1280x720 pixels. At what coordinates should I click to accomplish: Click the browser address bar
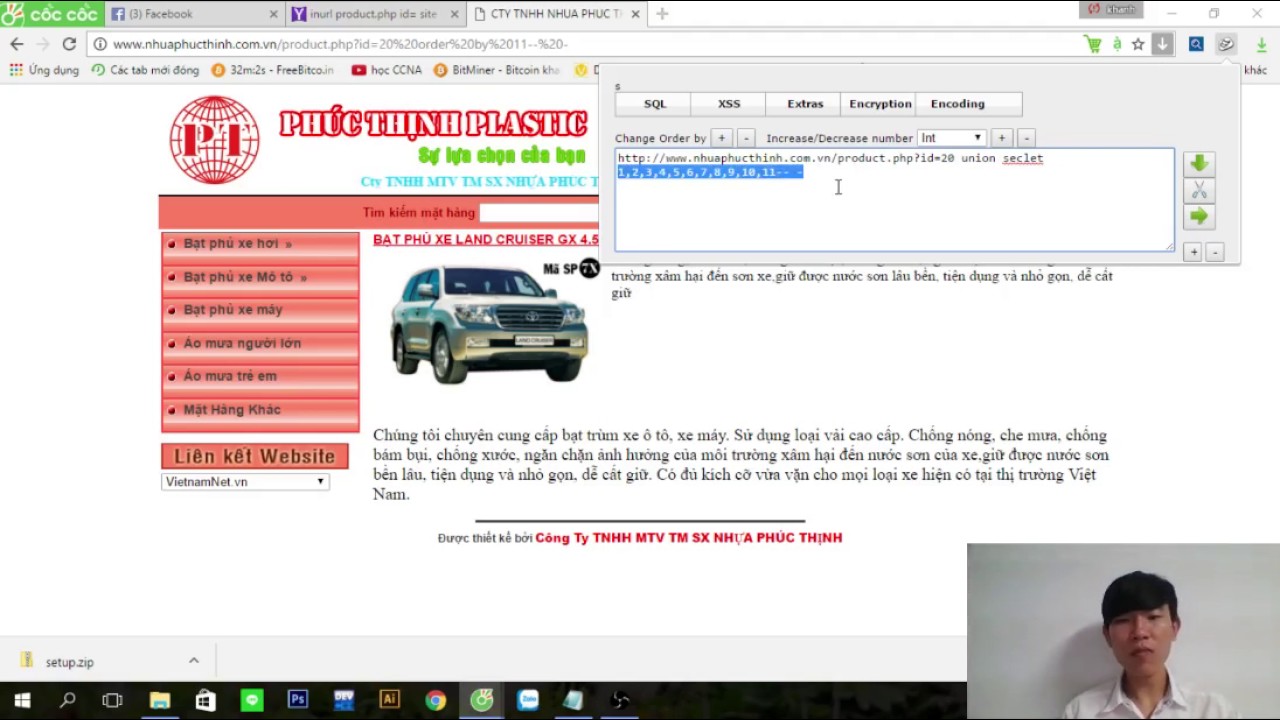tap(585, 44)
